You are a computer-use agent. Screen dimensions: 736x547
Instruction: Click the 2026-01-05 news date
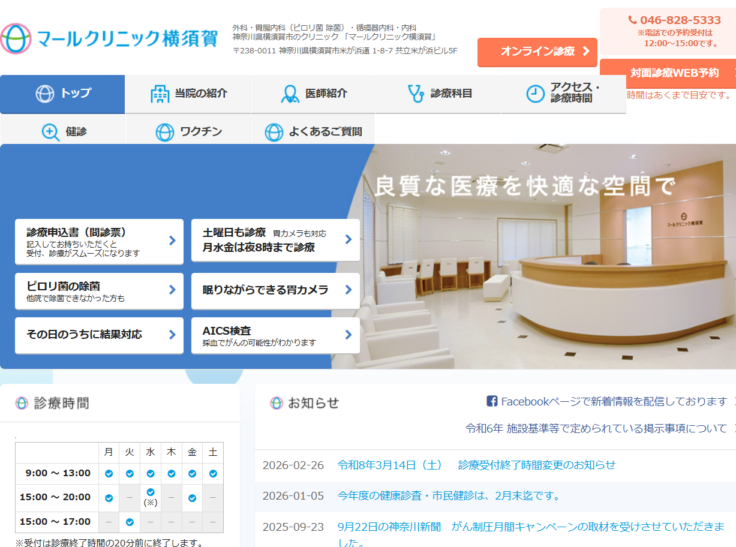[x=293, y=496]
